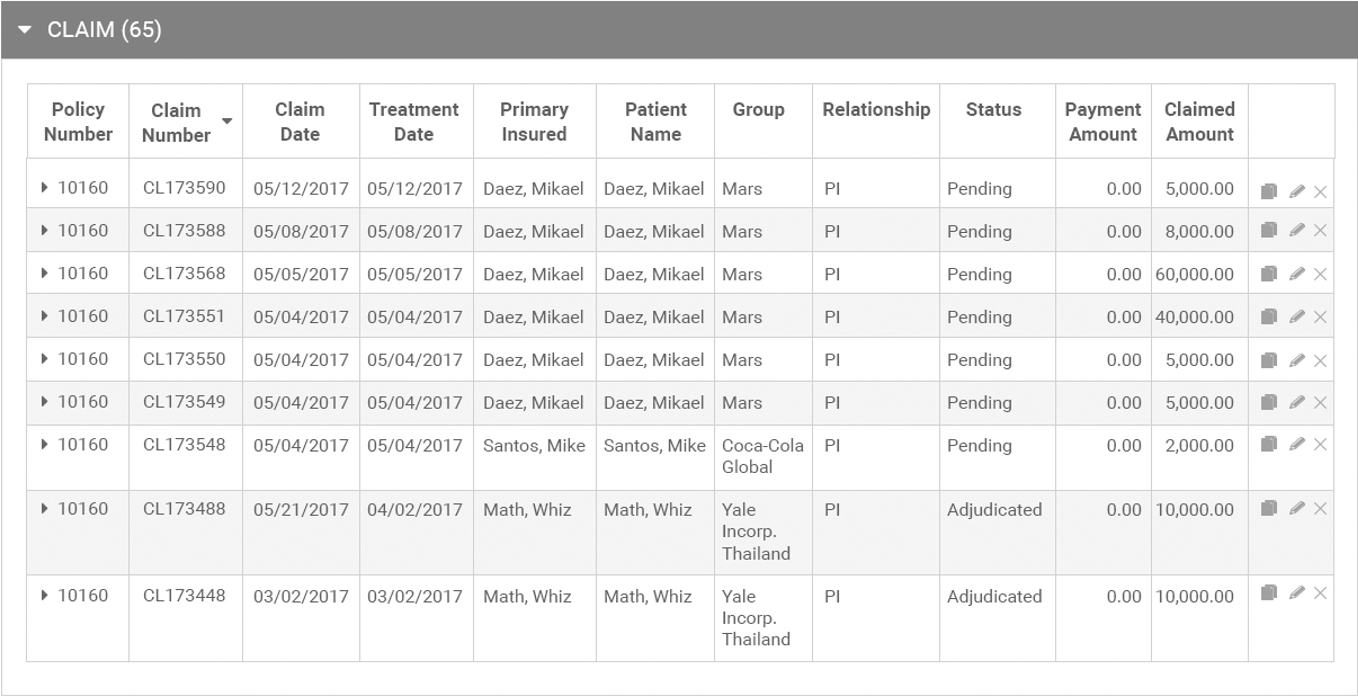Click copy icon for claim CL173551
The image size is (1358, 696).
tap(1269, 317)
